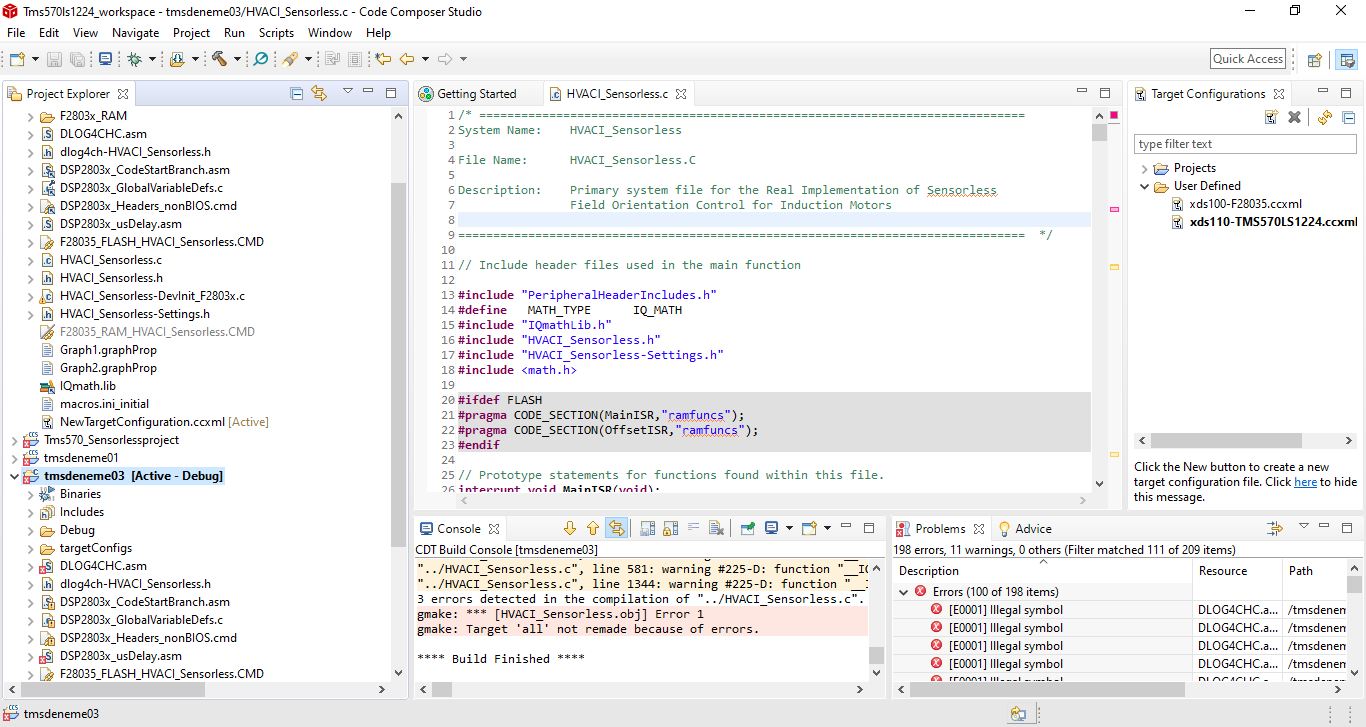Image resolution: width=1366 pixels, height=727 pixels.
Task: Toggle Pin Console button
Action: [747, 528]
